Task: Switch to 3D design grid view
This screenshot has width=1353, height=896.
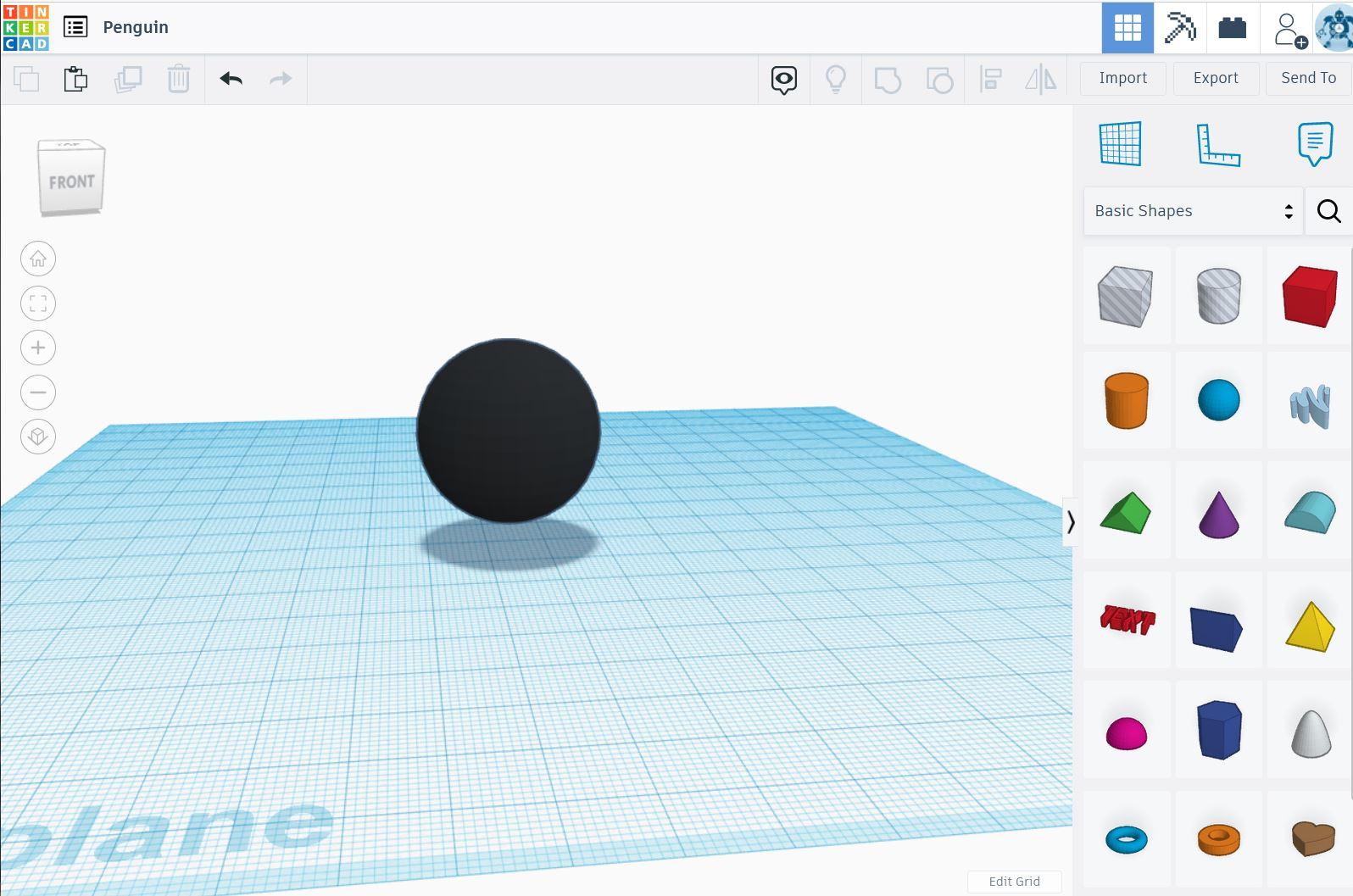Action: point(1127,28)
